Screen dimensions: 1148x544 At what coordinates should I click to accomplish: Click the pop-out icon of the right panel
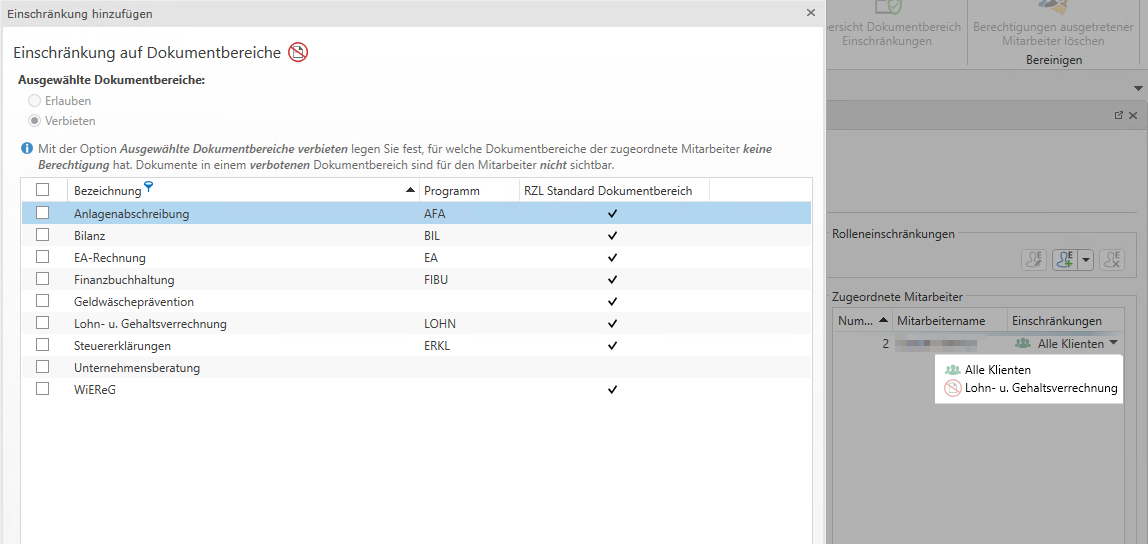(1118, 116)
